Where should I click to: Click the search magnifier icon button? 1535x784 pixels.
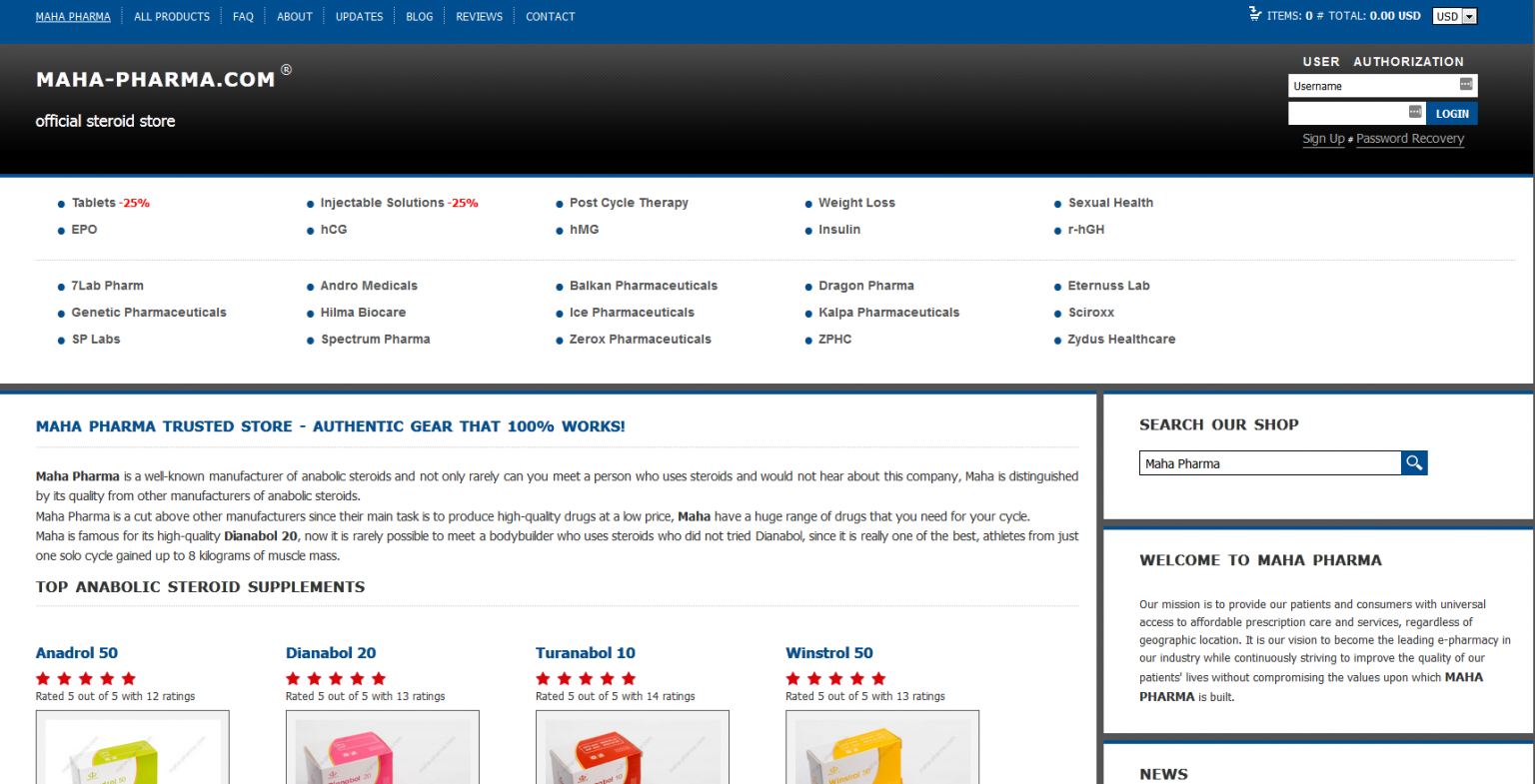pyautogui.click(x=1414, y=462)
